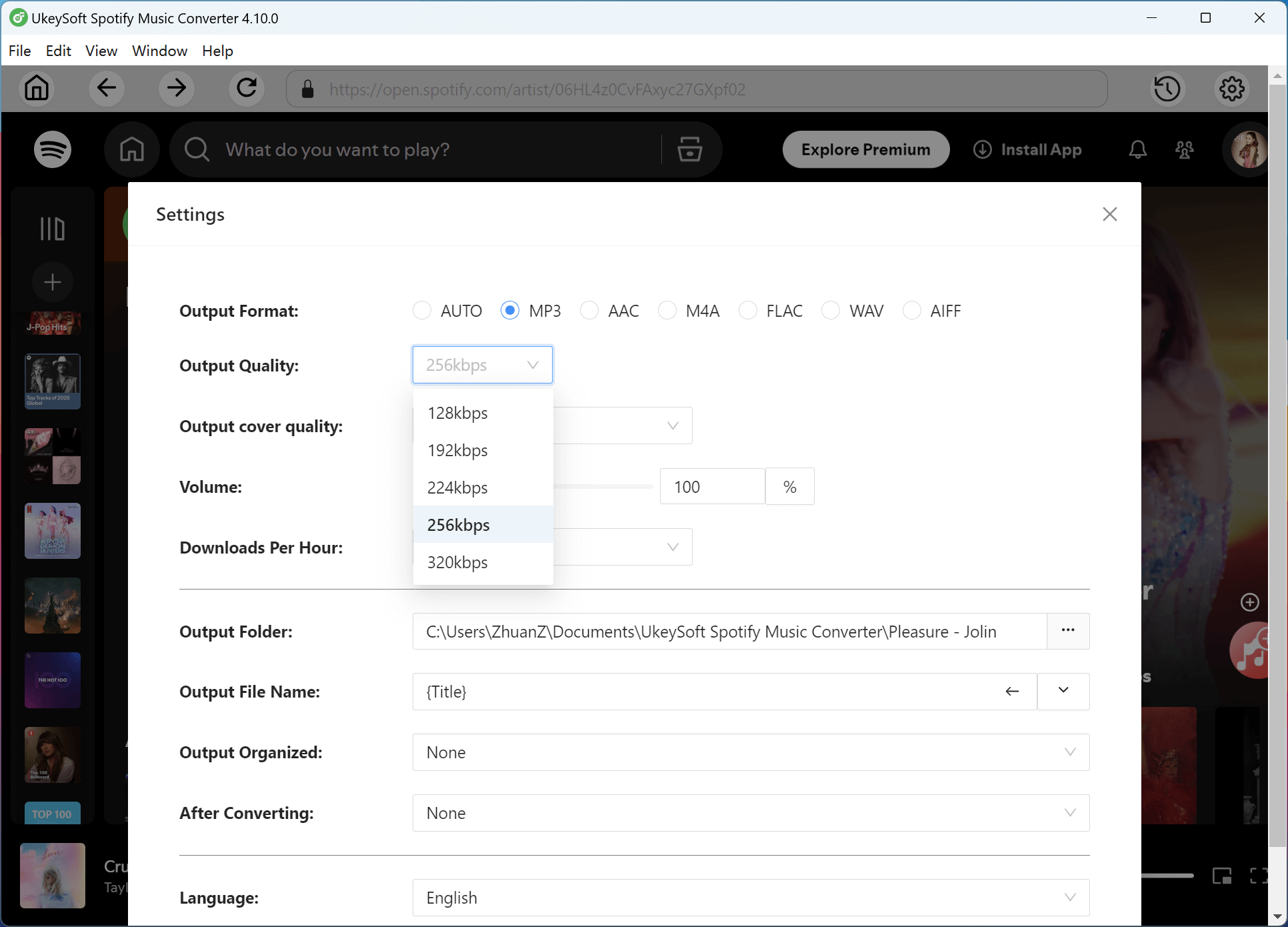Refresh the Spotify page with reload icon
1288x927 pixels.
pos(246,88)
